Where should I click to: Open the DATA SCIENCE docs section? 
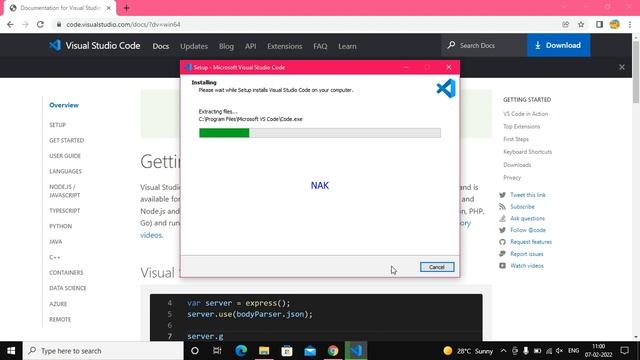coord(68,288)
